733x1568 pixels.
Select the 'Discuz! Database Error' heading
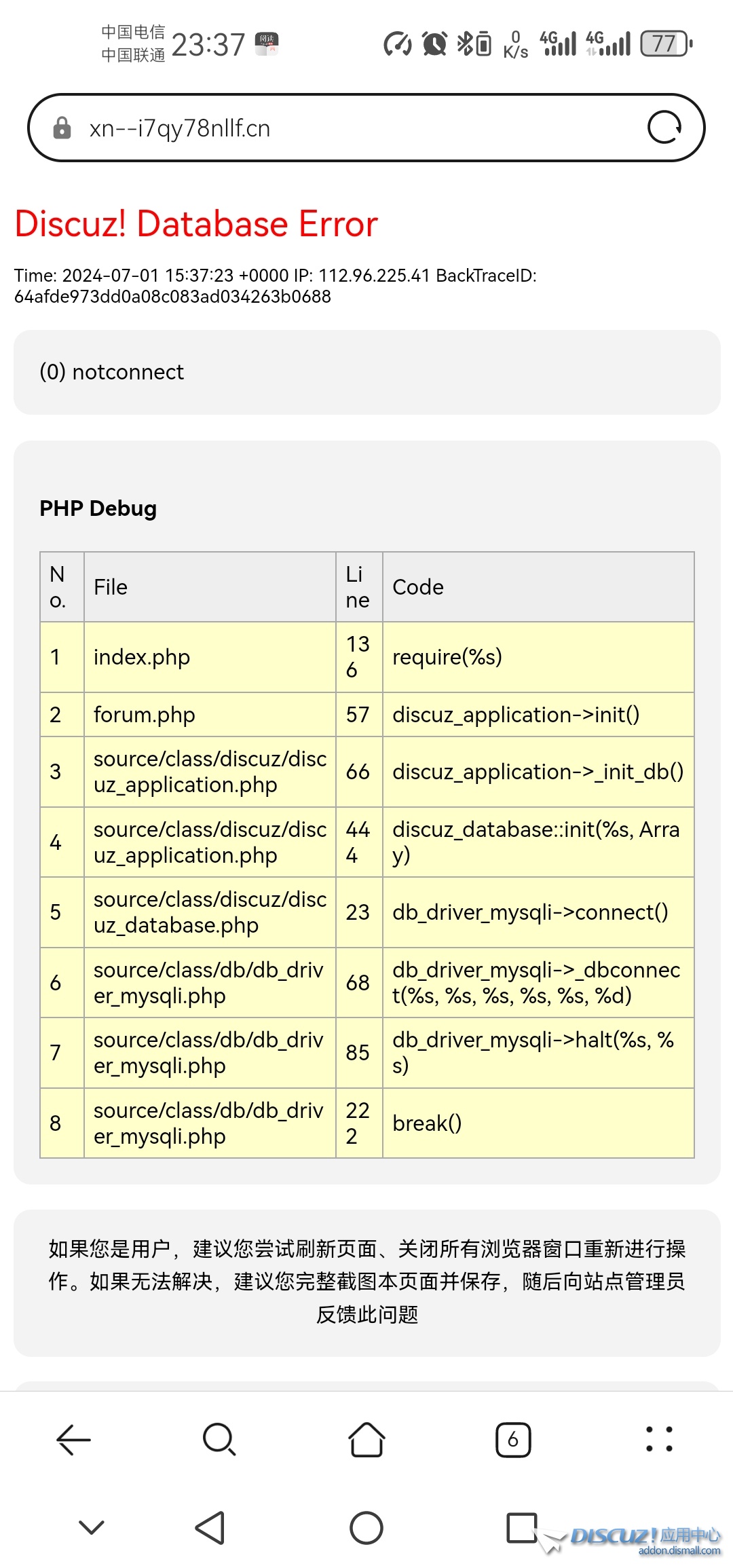[x=196, y=223]
